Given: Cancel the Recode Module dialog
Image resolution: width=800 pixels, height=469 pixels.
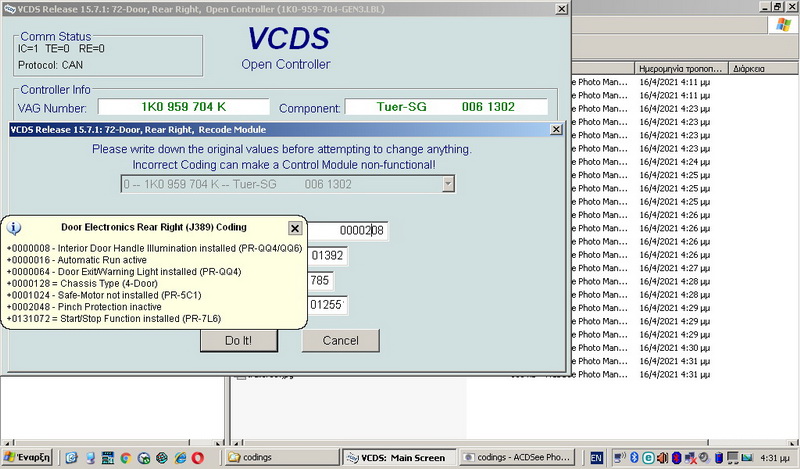Looking at the screenshot, I should coord(340,340).
